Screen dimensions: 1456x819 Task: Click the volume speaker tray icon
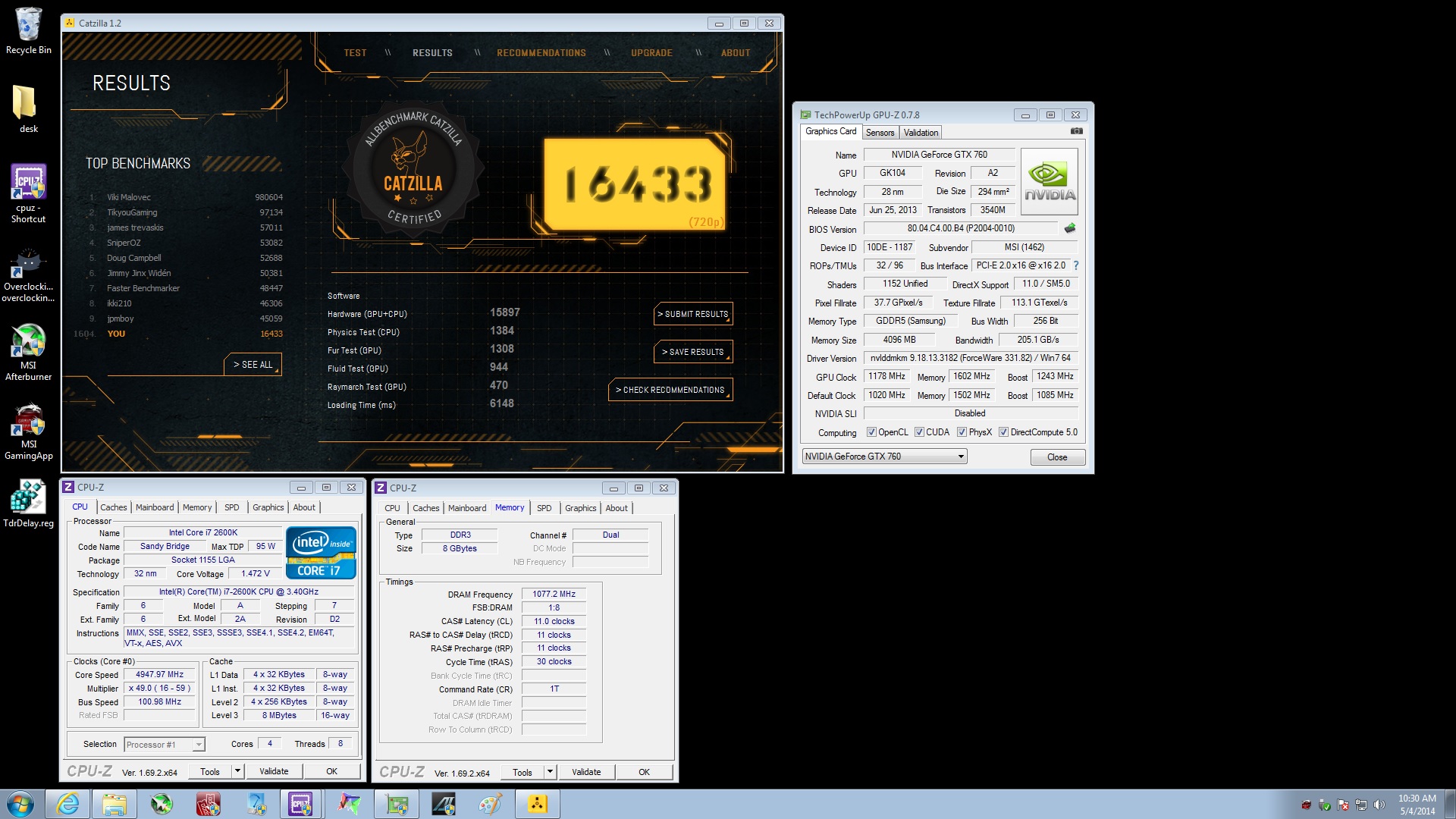coord(1379,805)
